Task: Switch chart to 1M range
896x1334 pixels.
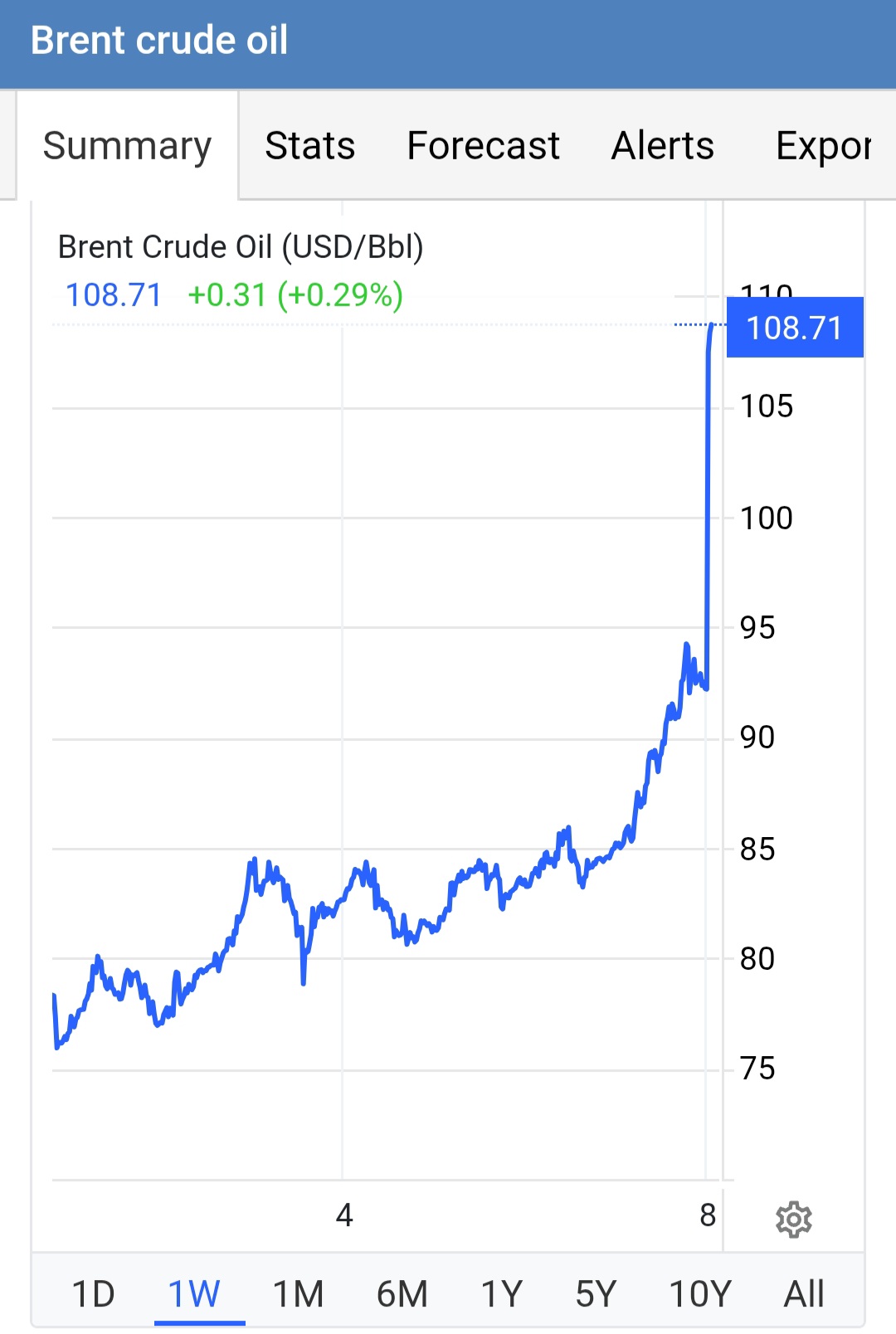Action: pyautogui.click(x=298, y=1293)
